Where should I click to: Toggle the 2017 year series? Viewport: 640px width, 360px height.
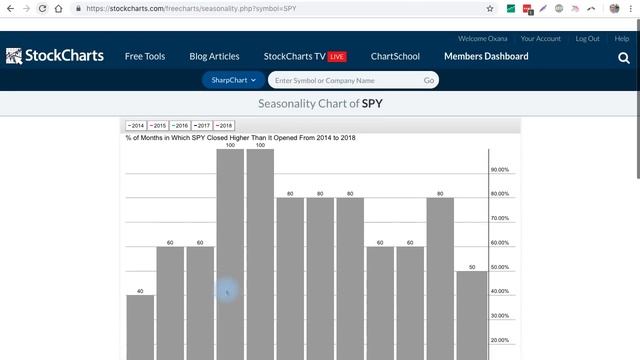(202, 126)
